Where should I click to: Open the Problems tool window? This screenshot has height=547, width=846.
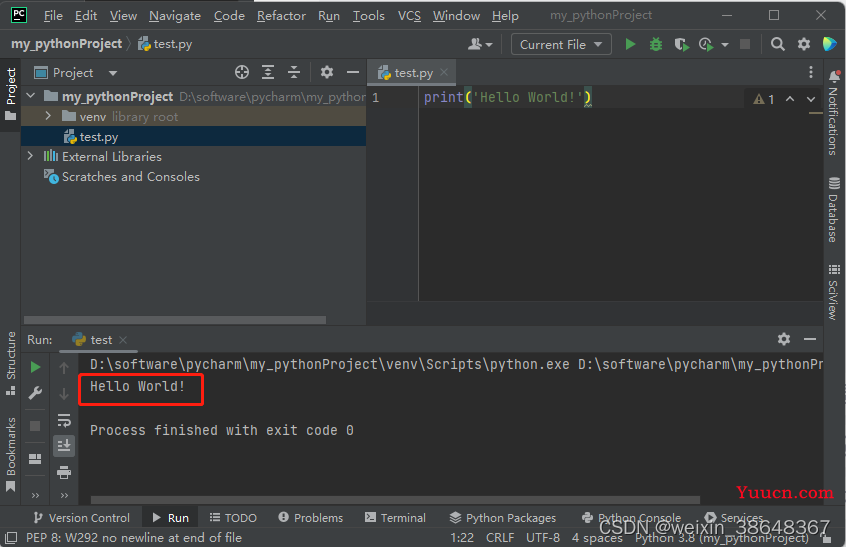point(311,517)
